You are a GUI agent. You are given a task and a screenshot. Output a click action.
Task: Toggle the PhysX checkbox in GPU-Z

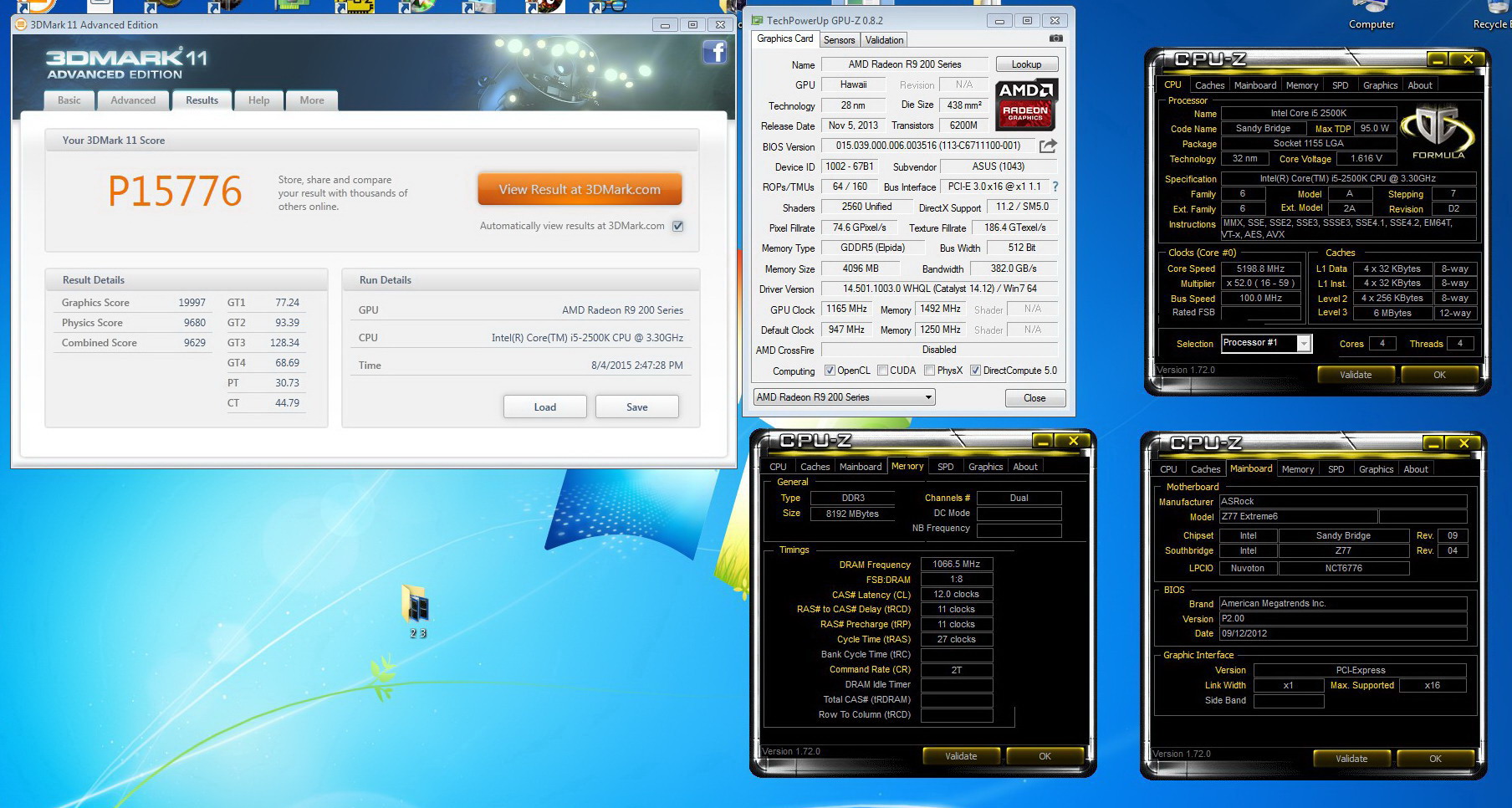929,371
